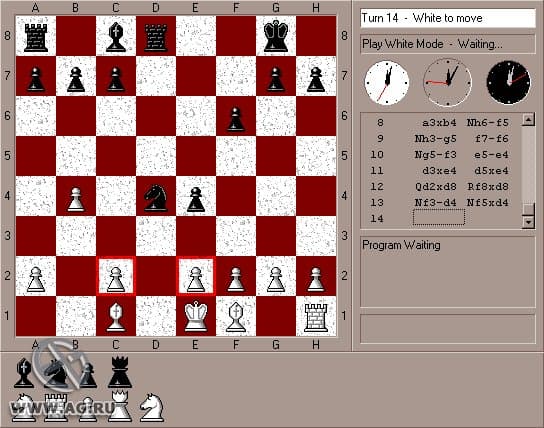Image resolution: width=544 pixels, height=428 pixels.
Task: Select the black pawn on h7
Action: click(316, 79)
